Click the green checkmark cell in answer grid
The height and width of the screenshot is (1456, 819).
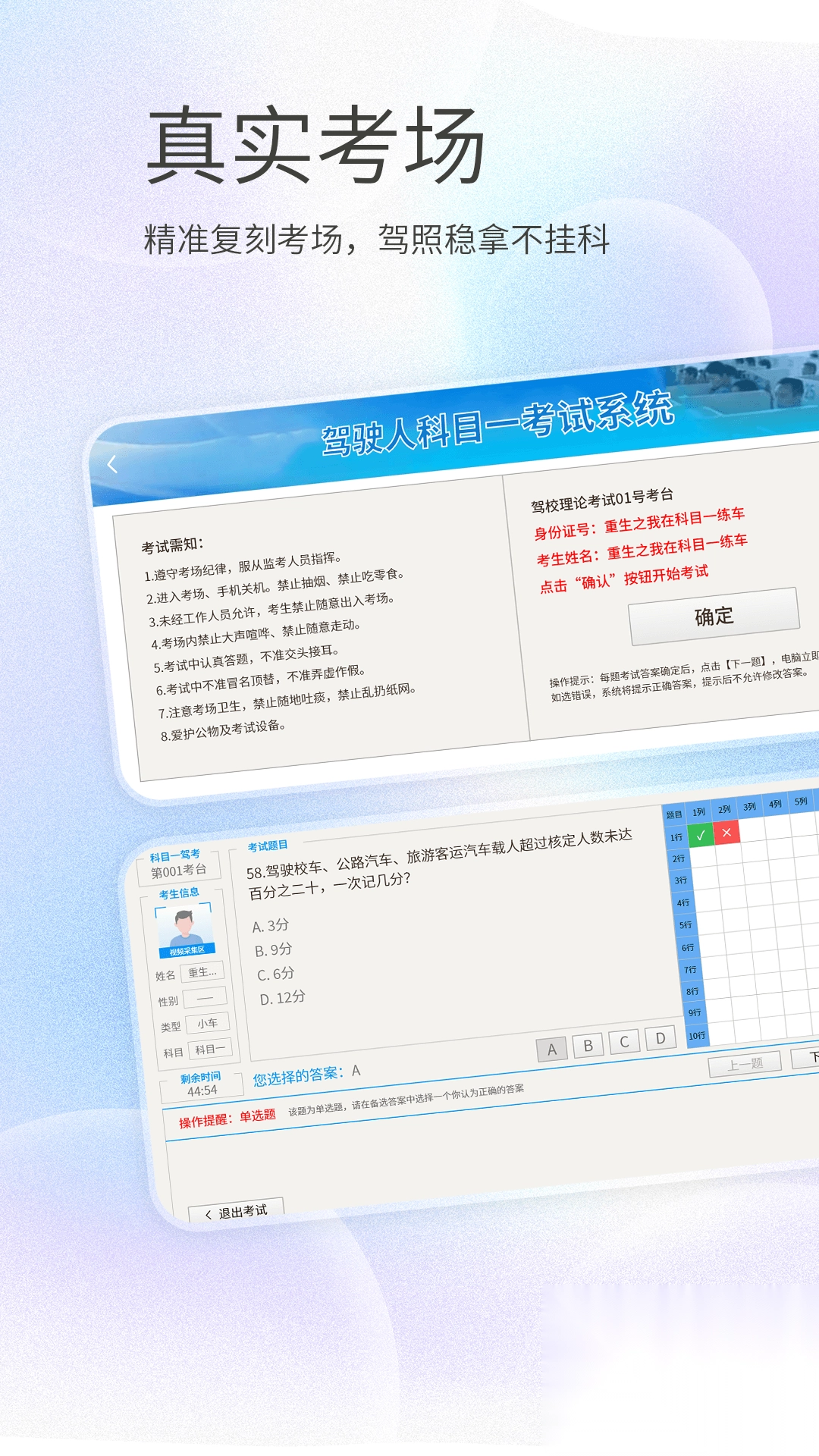pyautogui.click(x=701, y=835)
